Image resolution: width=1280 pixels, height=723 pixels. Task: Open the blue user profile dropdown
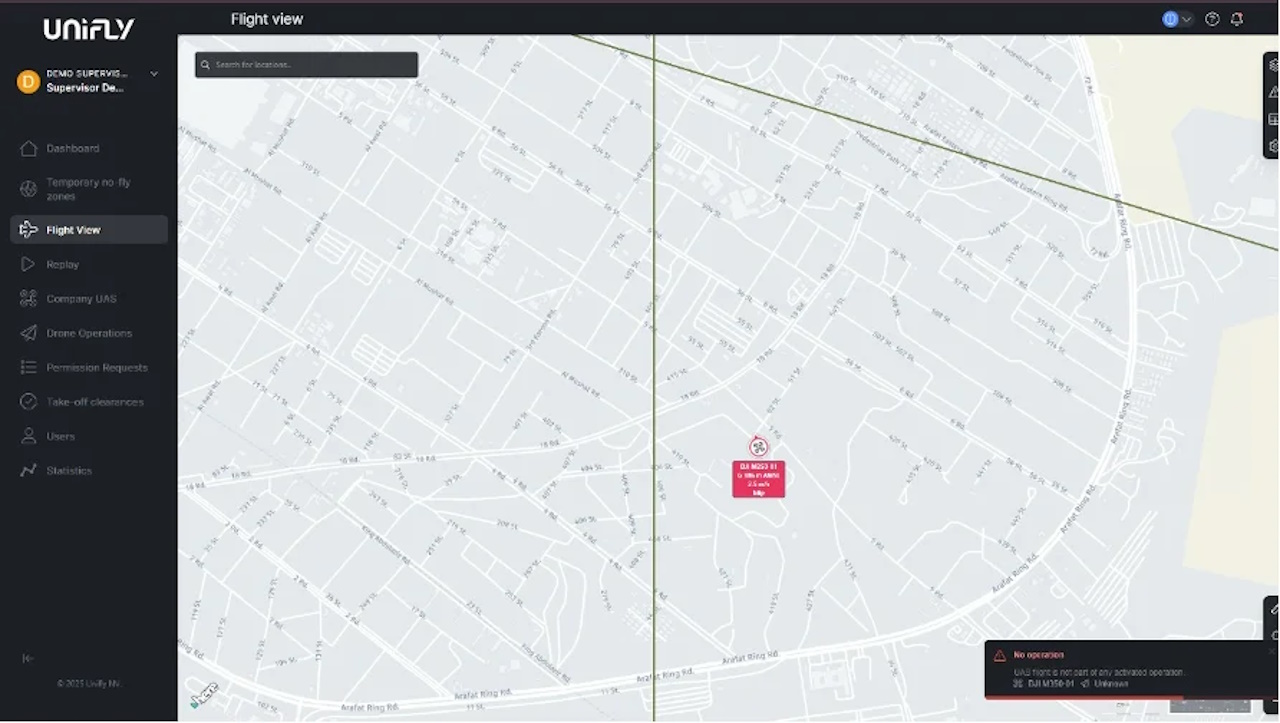1177,19
